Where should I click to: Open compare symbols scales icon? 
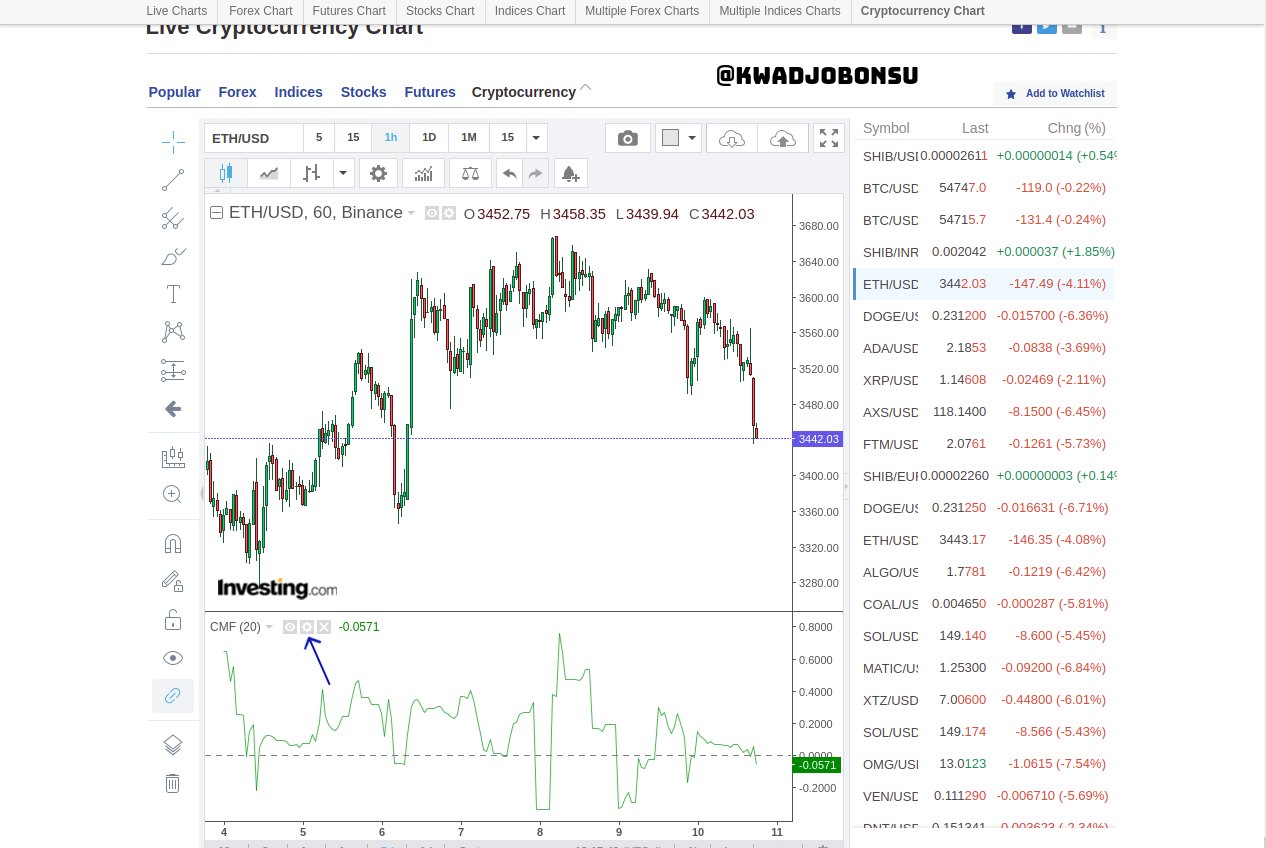(470, 173)
